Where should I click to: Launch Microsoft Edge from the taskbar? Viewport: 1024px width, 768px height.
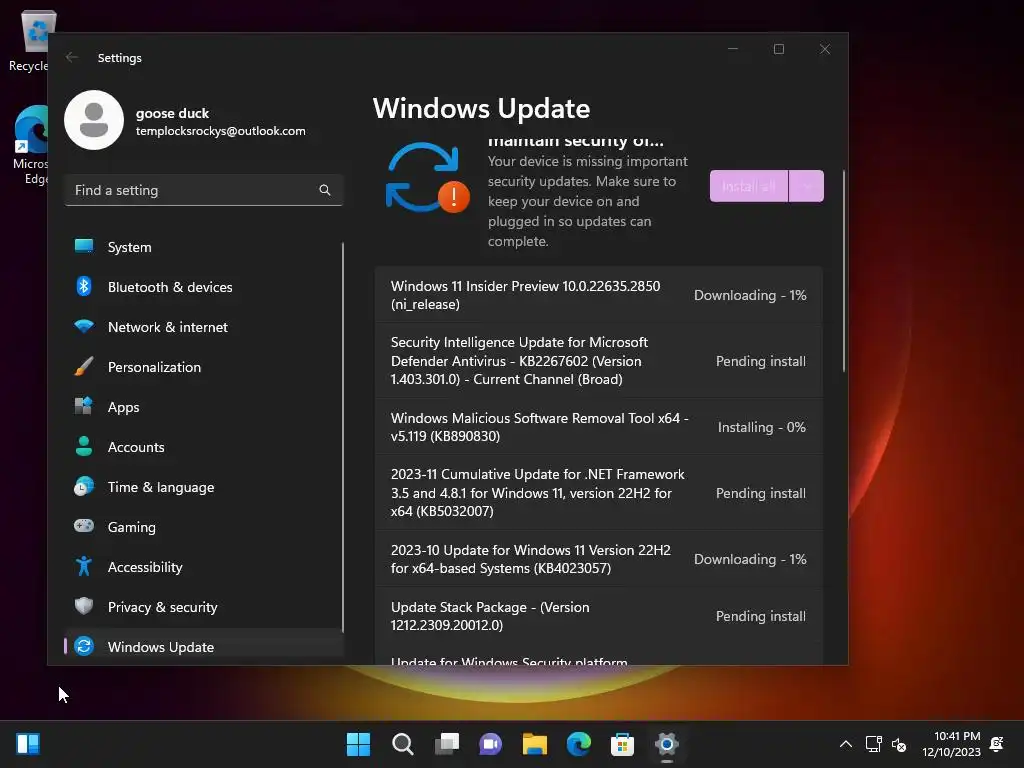click(x=579, y=744)
